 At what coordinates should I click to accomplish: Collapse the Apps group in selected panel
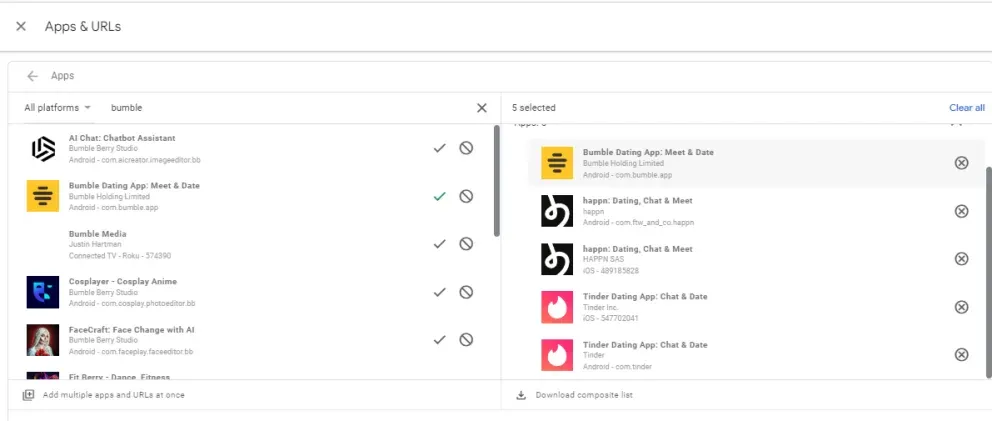tap(956, 122)
